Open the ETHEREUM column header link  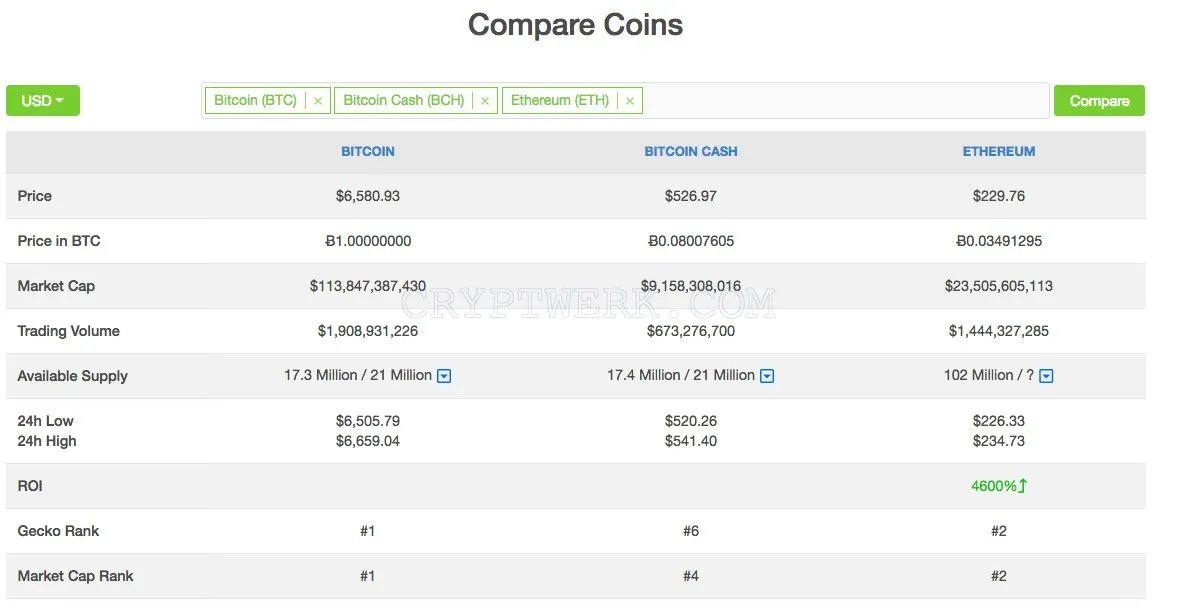coord(998,151)
